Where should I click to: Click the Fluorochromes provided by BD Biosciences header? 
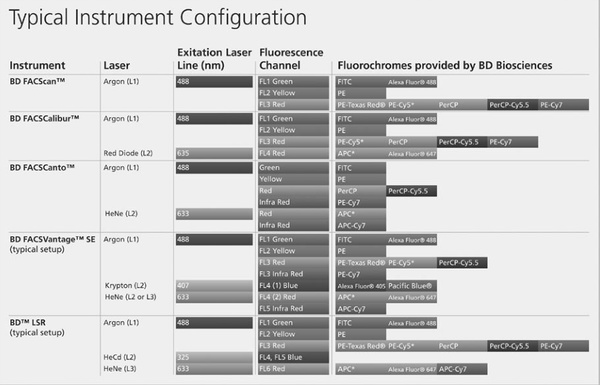pyautogui.click(x=445, y=65)
